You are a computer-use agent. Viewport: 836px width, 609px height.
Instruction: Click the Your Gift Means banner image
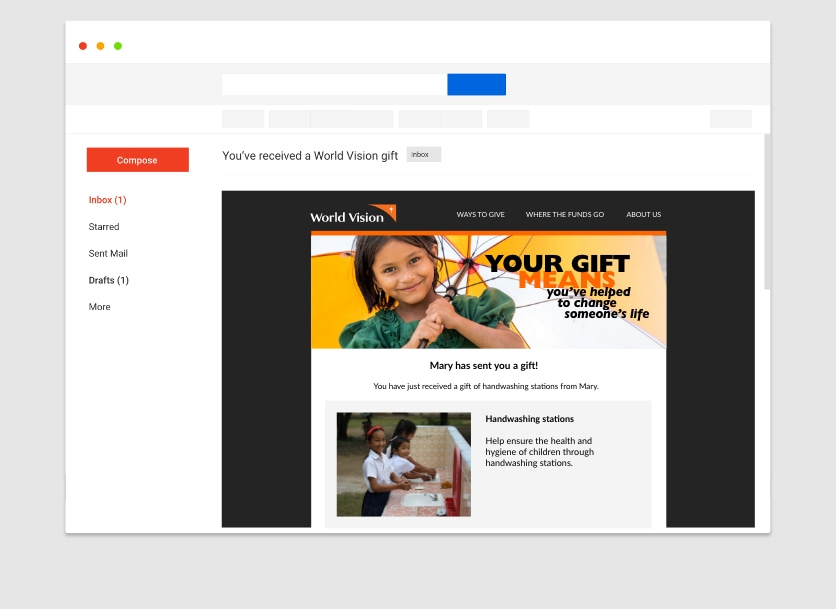488,292
